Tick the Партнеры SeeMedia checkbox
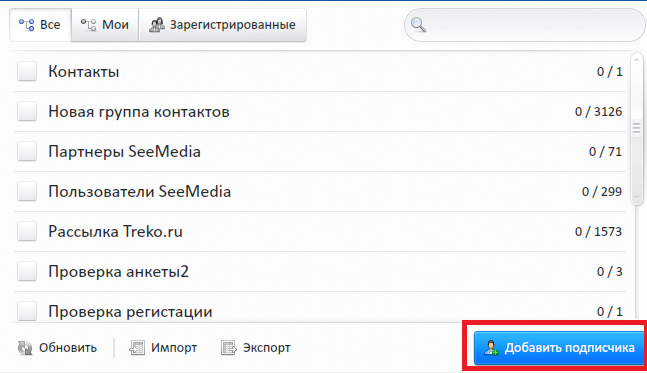 coord(27,151)
